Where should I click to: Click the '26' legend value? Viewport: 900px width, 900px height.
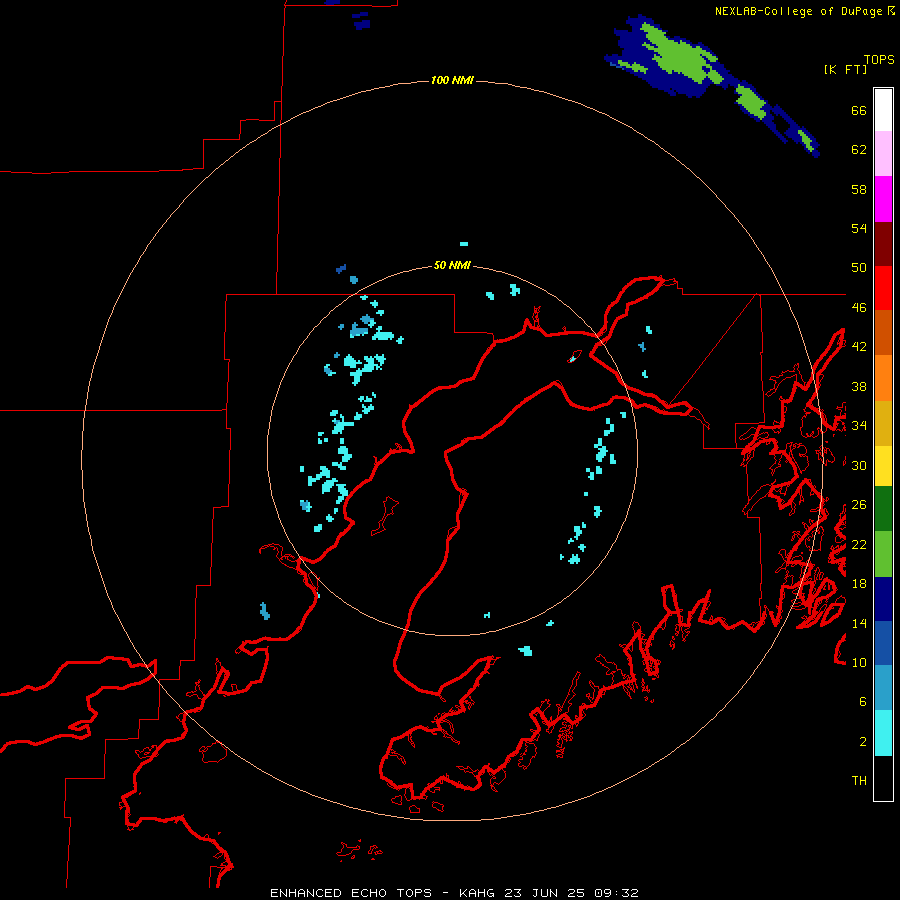tap(859, 505)
